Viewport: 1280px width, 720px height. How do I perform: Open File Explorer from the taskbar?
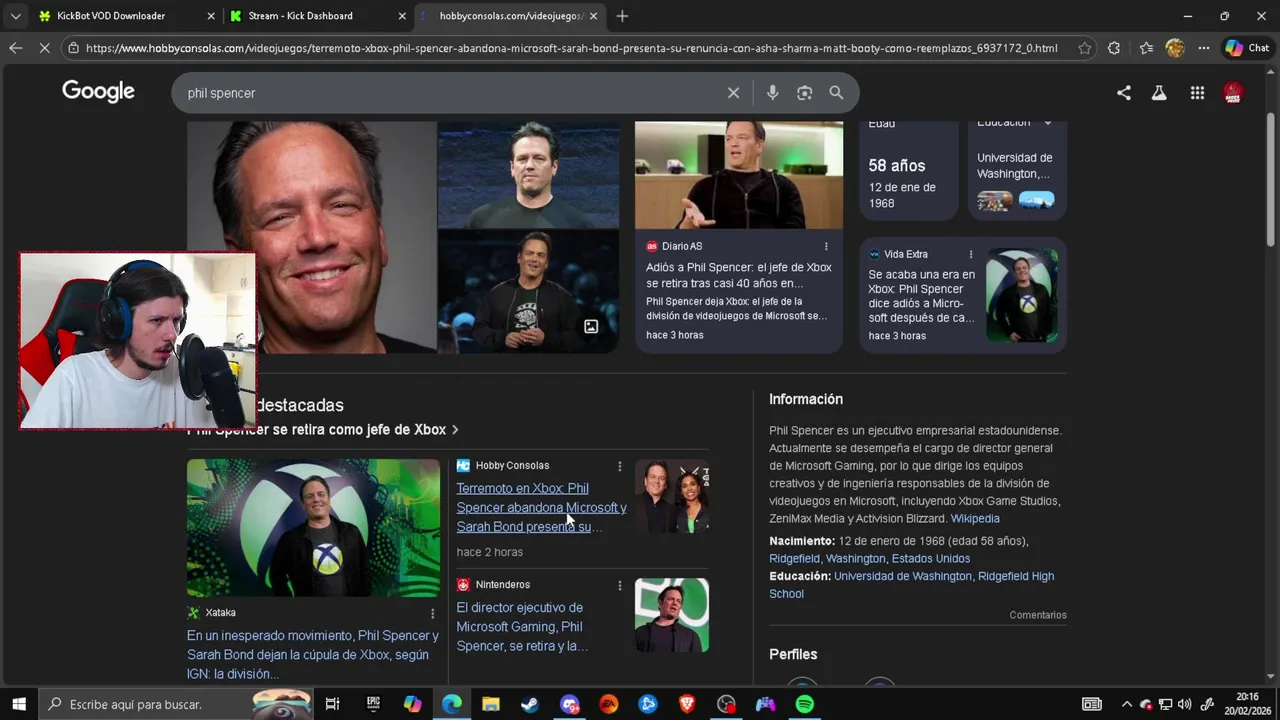491,704
